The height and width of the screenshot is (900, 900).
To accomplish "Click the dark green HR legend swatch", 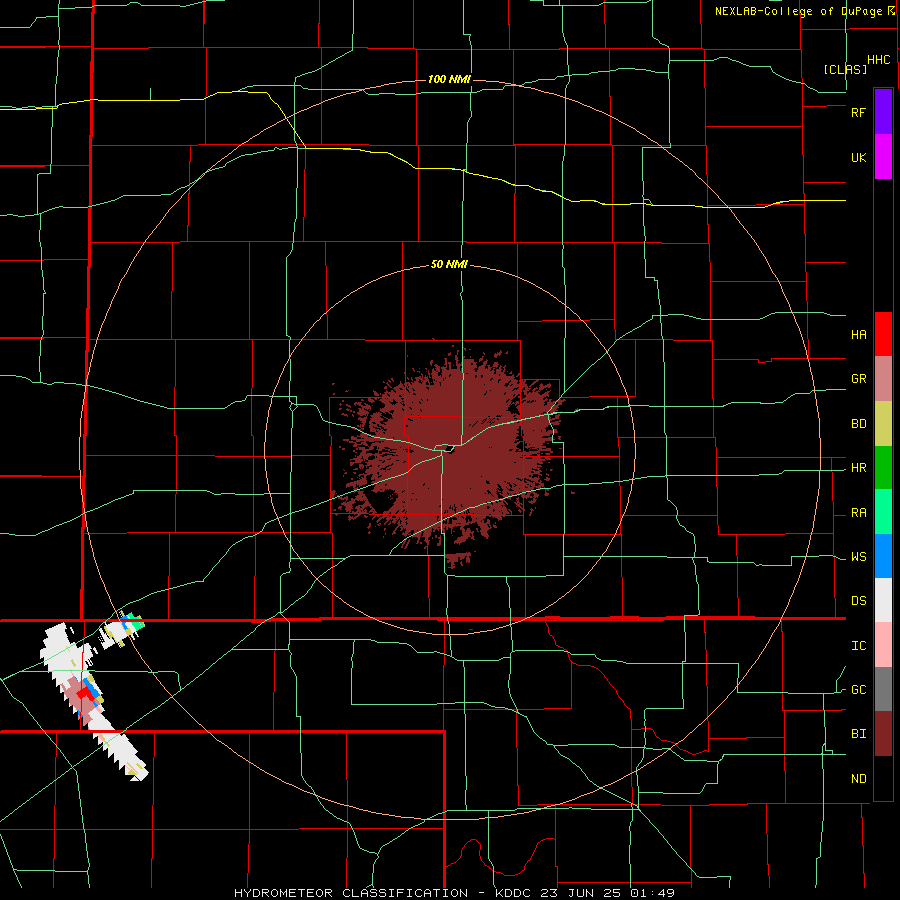I will tap(883, 468).
